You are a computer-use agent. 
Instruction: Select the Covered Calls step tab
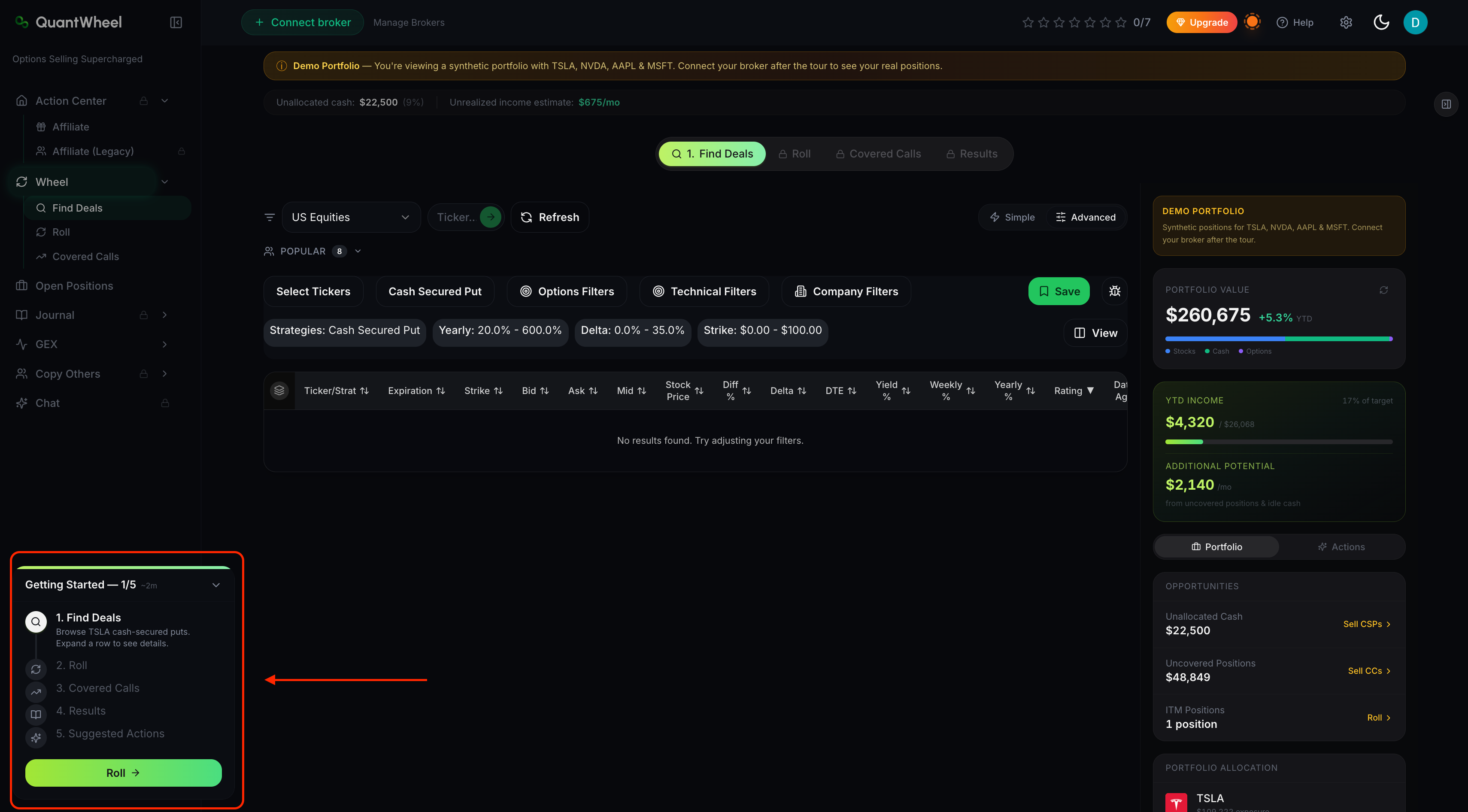(x=878, y=154)
